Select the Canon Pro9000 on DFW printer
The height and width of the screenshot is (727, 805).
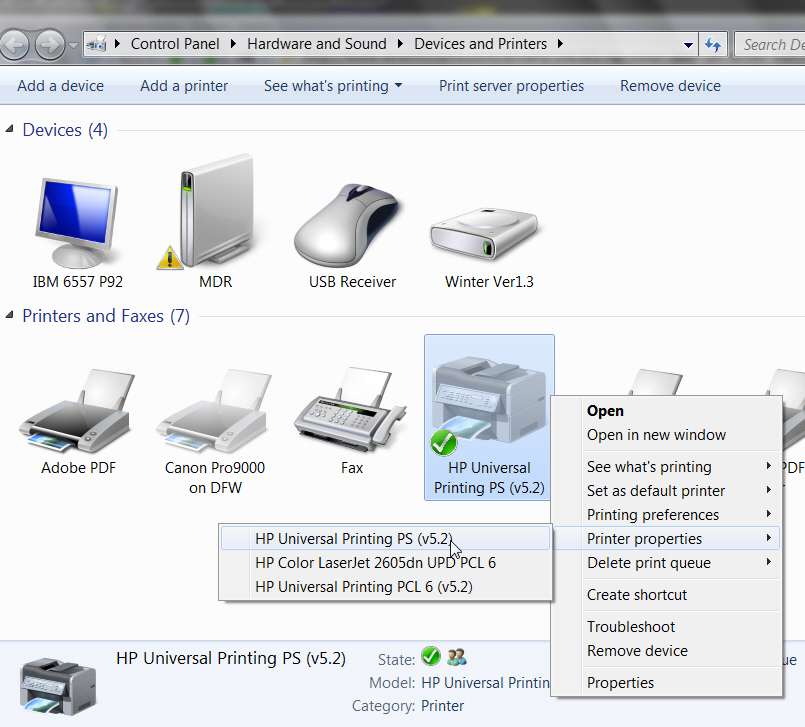[x=215, y=411]
